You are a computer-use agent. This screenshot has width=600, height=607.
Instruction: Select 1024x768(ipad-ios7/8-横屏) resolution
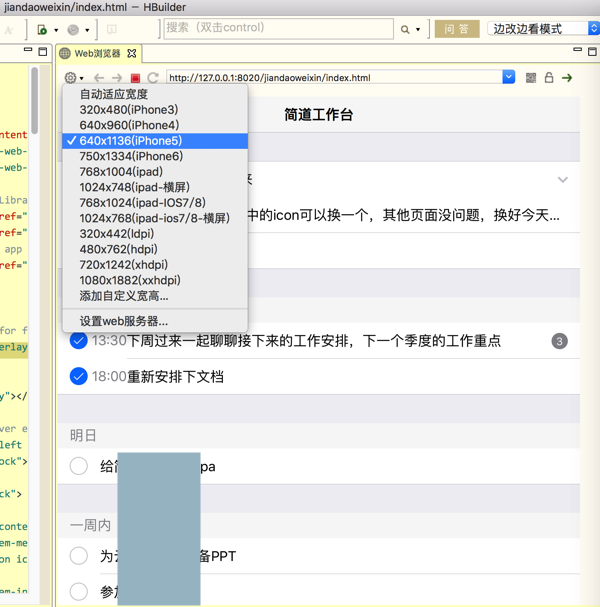point(155,218)
